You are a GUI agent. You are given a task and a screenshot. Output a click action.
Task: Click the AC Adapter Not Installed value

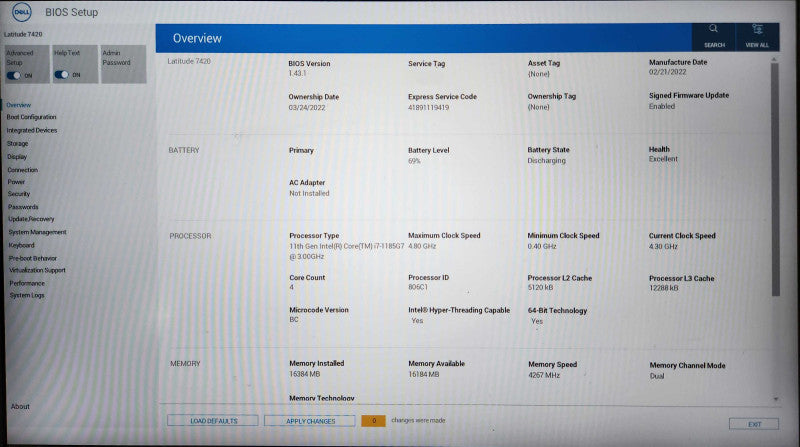309,193
